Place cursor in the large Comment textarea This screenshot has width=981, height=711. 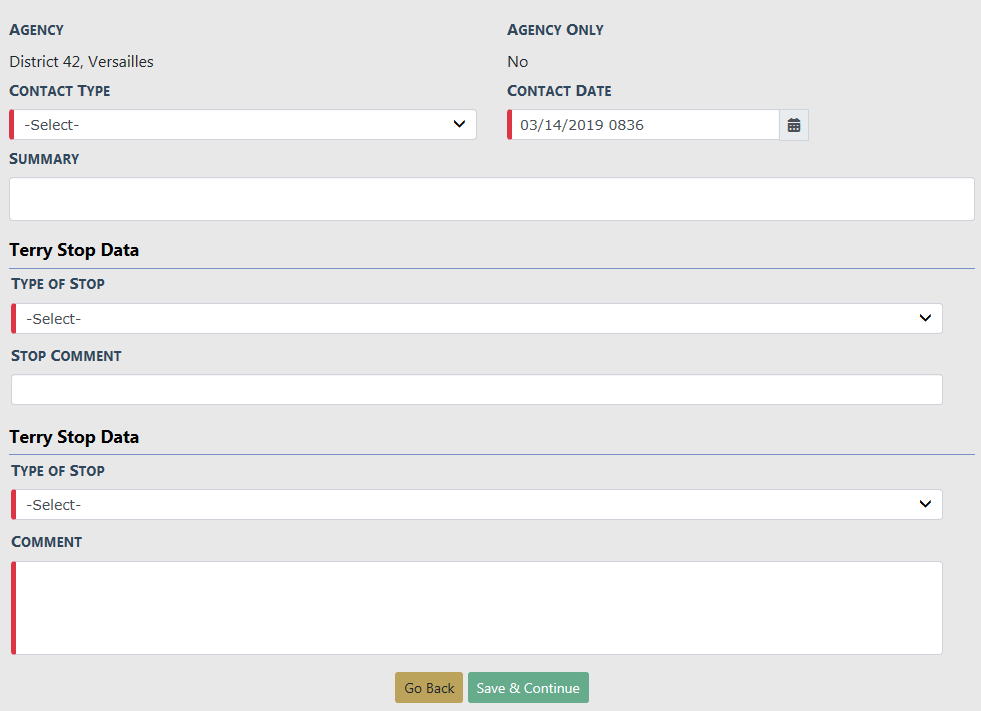point(477,608)
